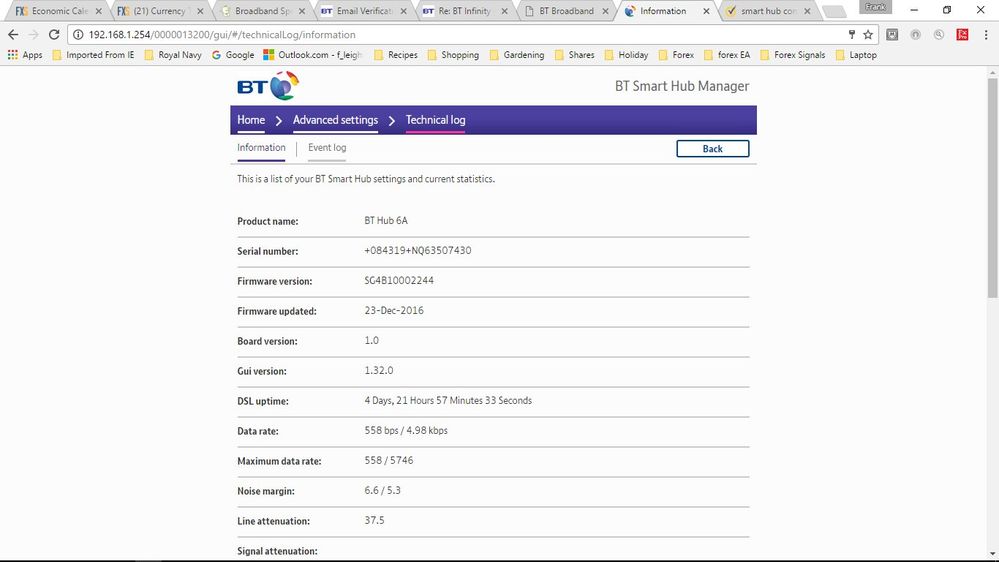Open the Recipes bookmark folder
The height and width of the screenshot is (562, 999).
pos(396,55)
